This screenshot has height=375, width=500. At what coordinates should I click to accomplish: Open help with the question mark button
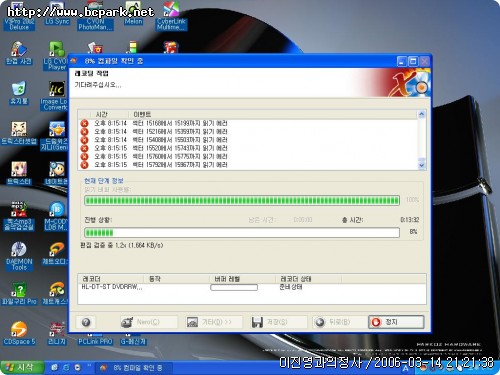86,322
